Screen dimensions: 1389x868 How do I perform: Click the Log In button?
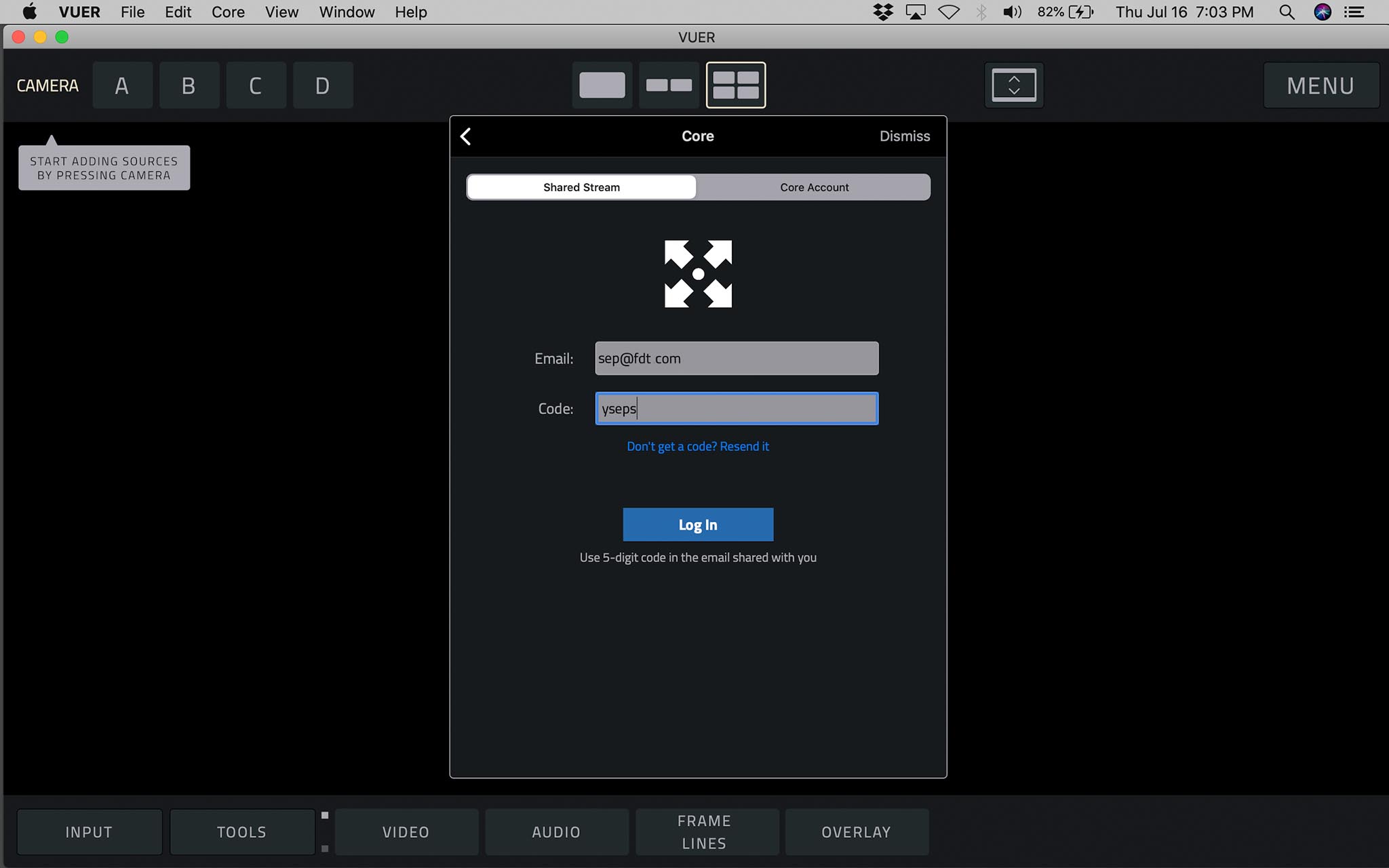[698, 525]
